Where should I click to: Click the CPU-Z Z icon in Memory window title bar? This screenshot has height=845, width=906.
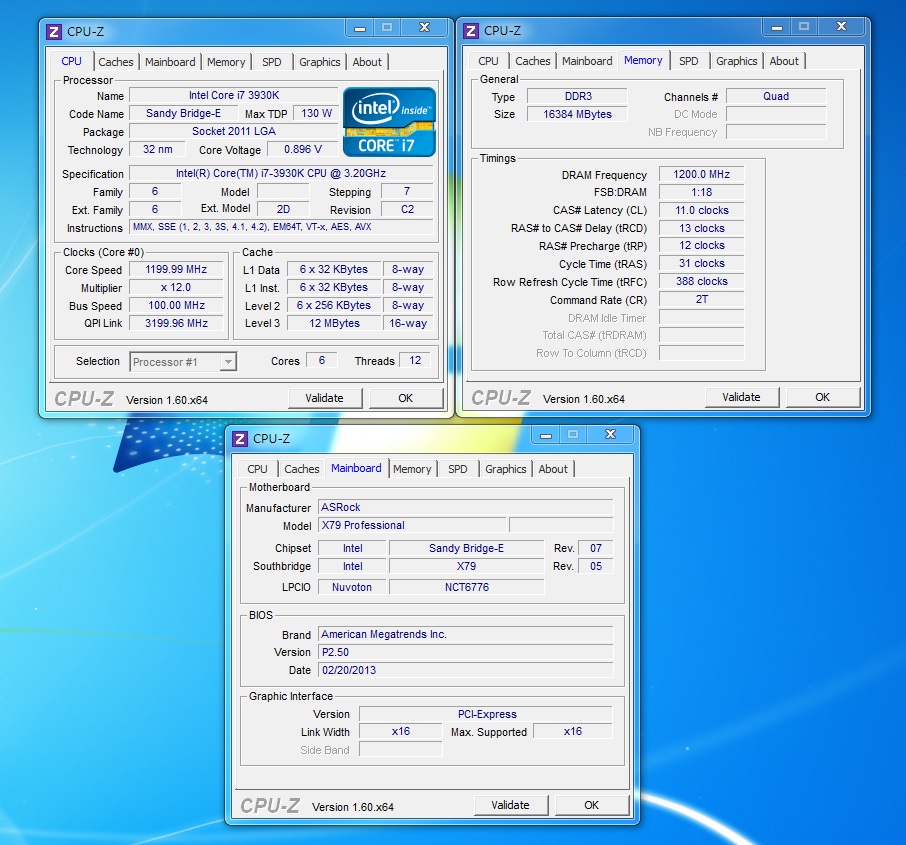click(471, 31)
